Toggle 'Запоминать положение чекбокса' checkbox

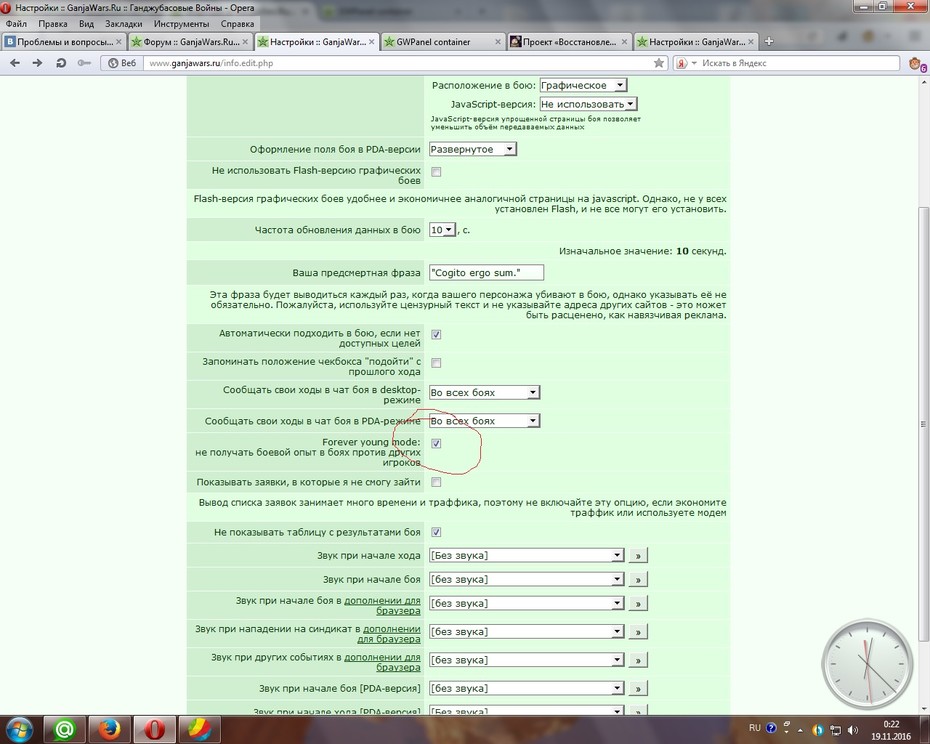pos(436,363)
